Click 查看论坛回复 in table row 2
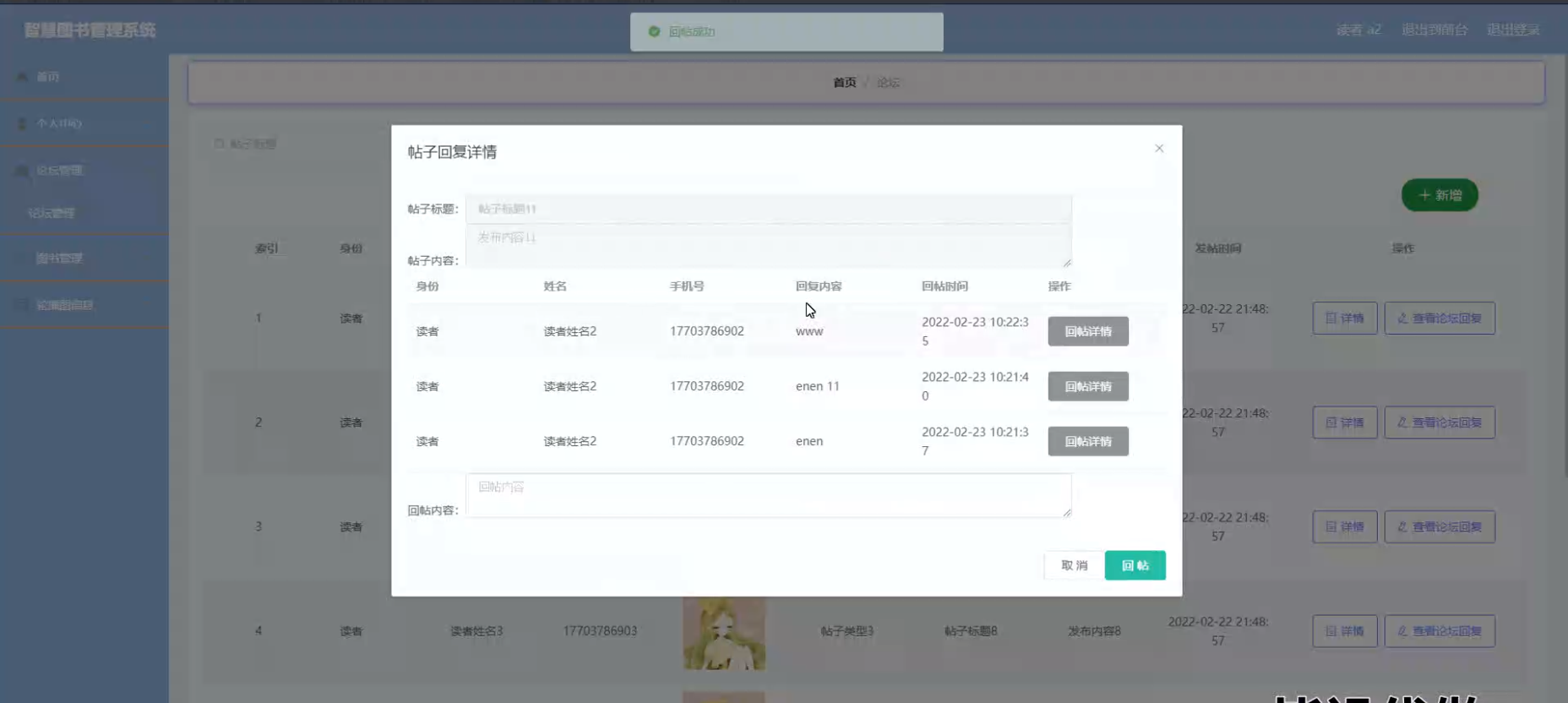1568x703 pixels. tap(1440, 422)
